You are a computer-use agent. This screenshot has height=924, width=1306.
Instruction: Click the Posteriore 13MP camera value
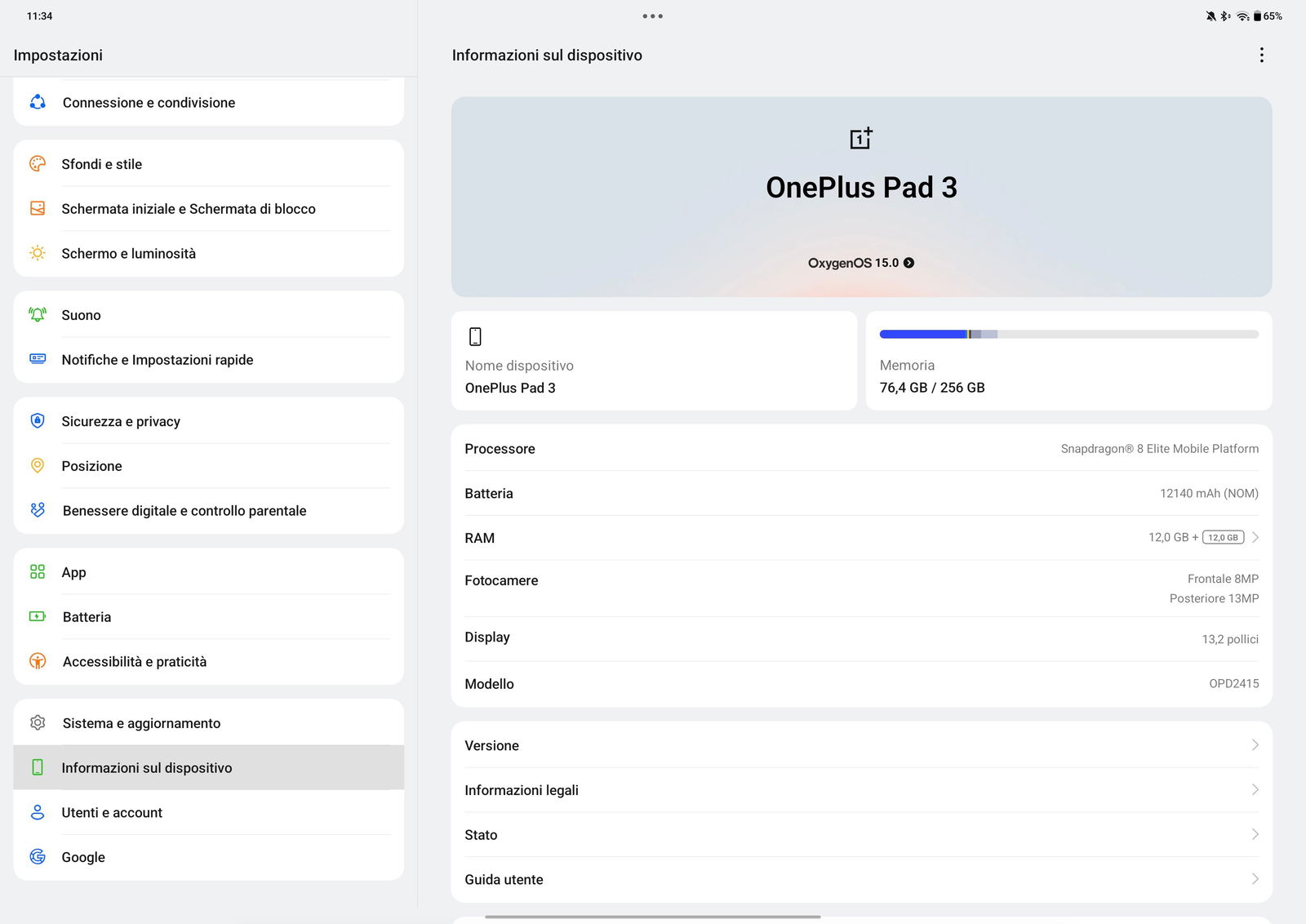click(1214, 598)
